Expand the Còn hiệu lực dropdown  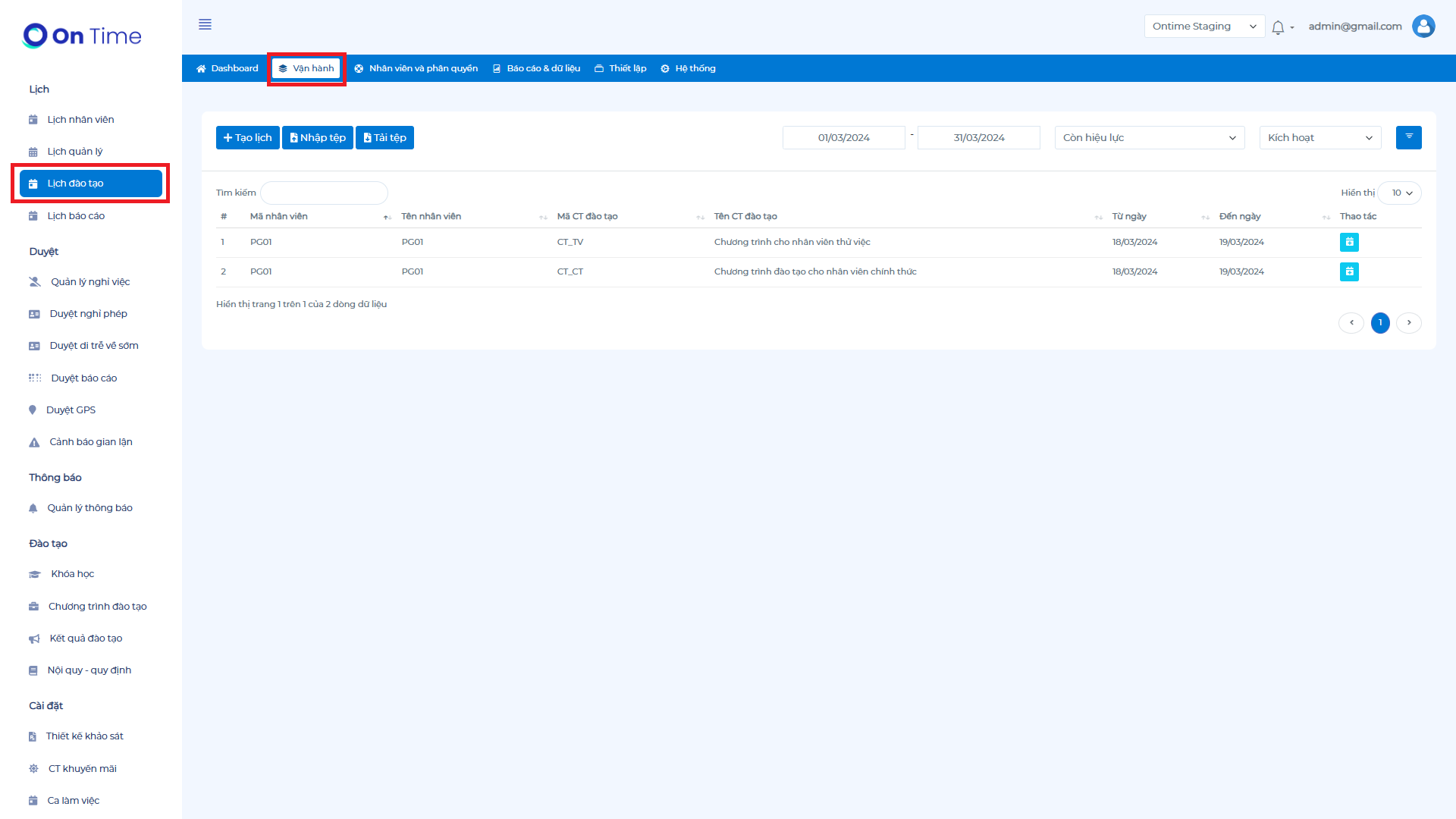pos(1149,138)
